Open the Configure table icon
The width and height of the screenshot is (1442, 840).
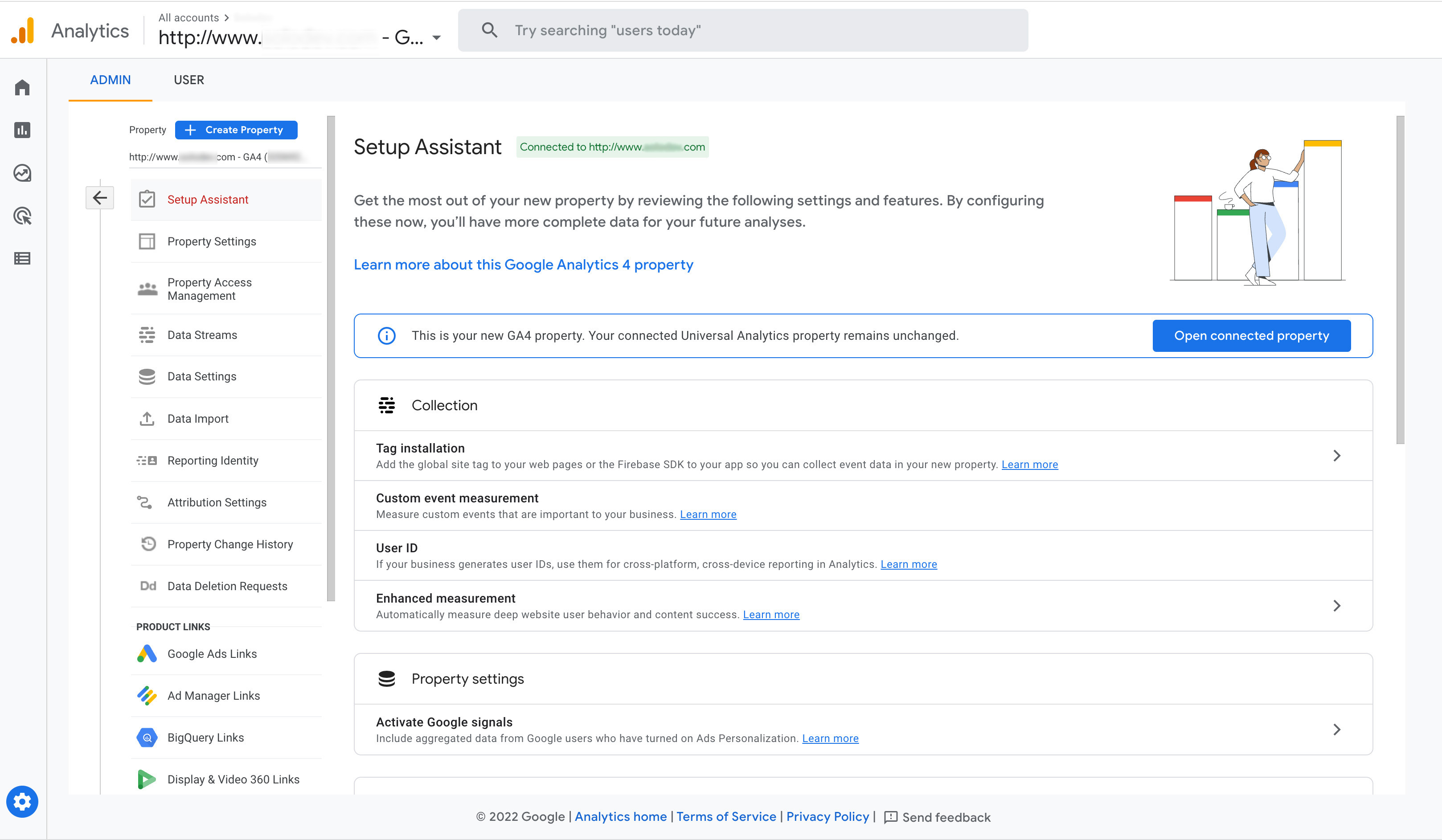pyautogui.click(x=22, y=258)
